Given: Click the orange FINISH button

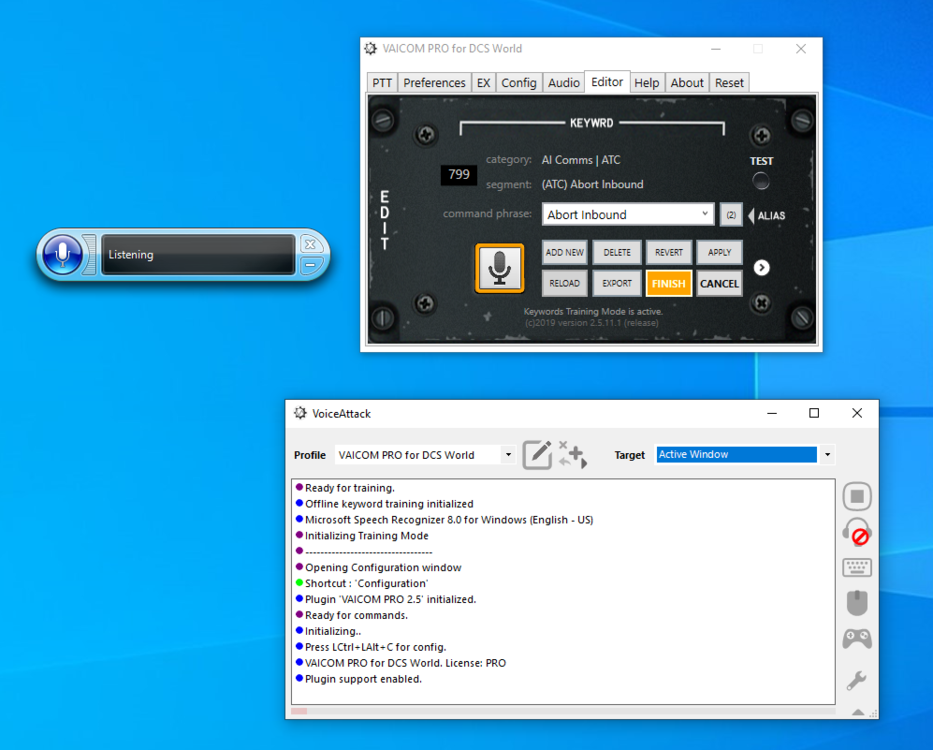Looking at the screenshot, I should [669, 283].
